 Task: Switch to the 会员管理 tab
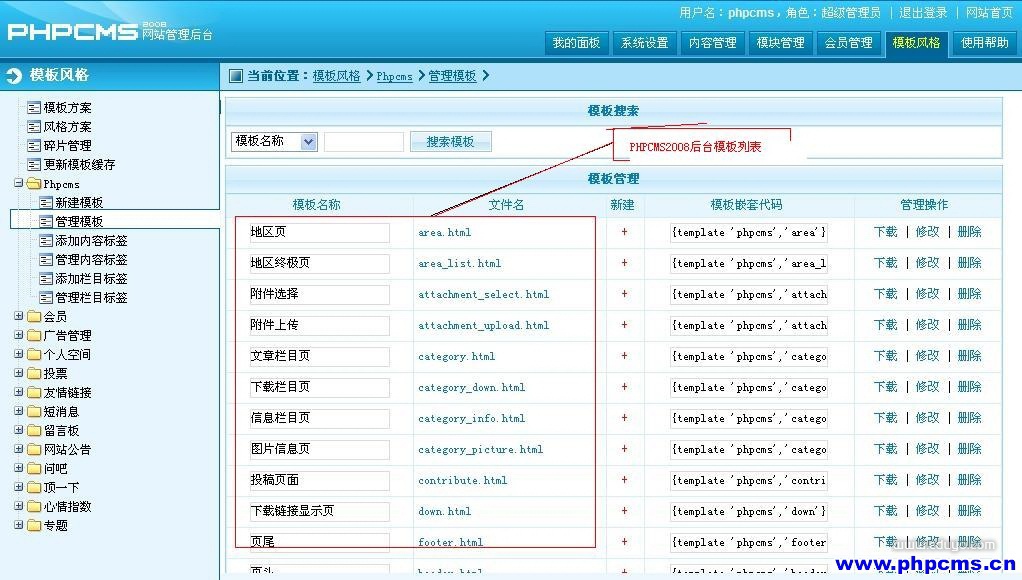point(849,43)
